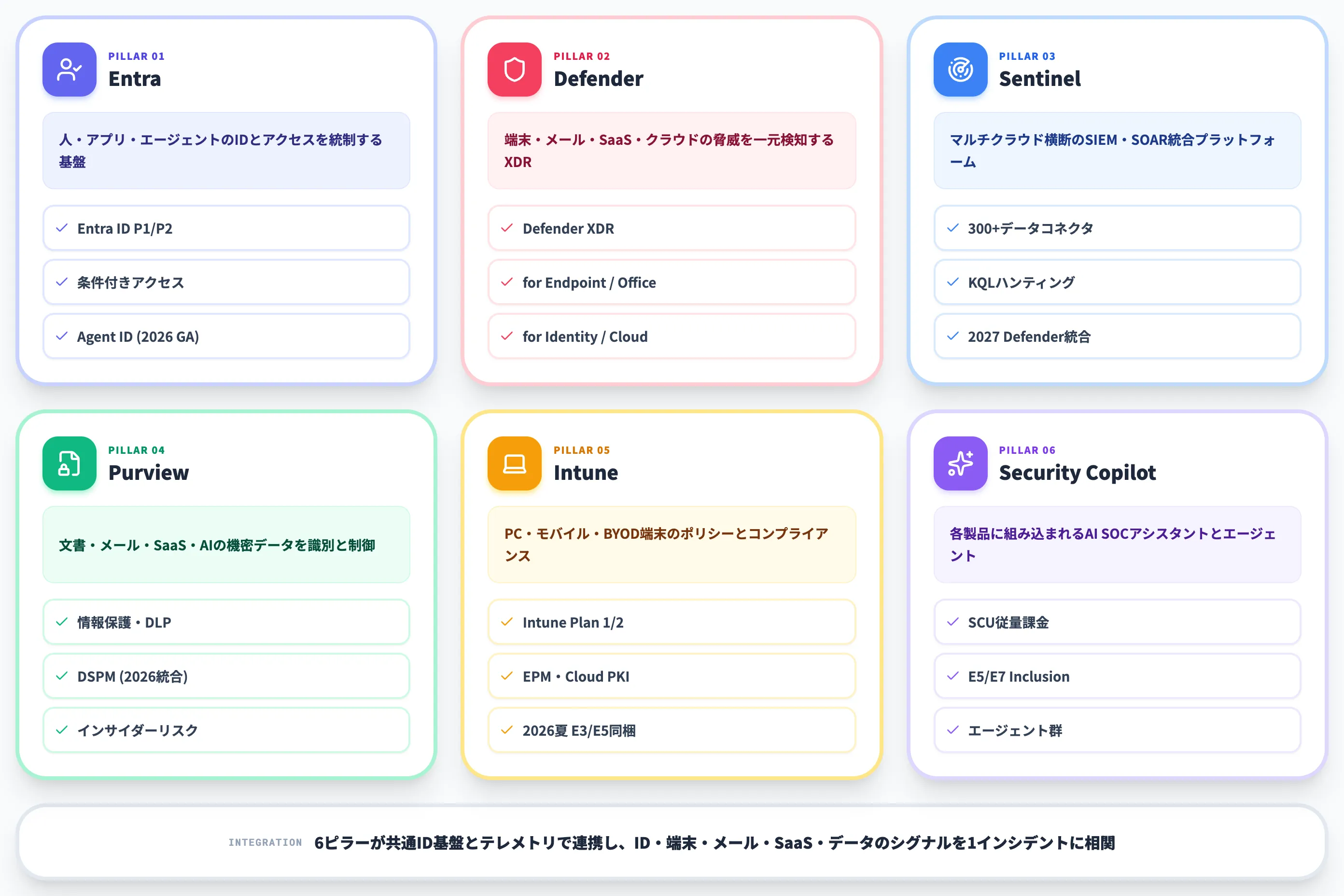Click the checkmark beside EPM・Cloud PKI
This screenshot has height=896, width=1344.
[507, 676]
